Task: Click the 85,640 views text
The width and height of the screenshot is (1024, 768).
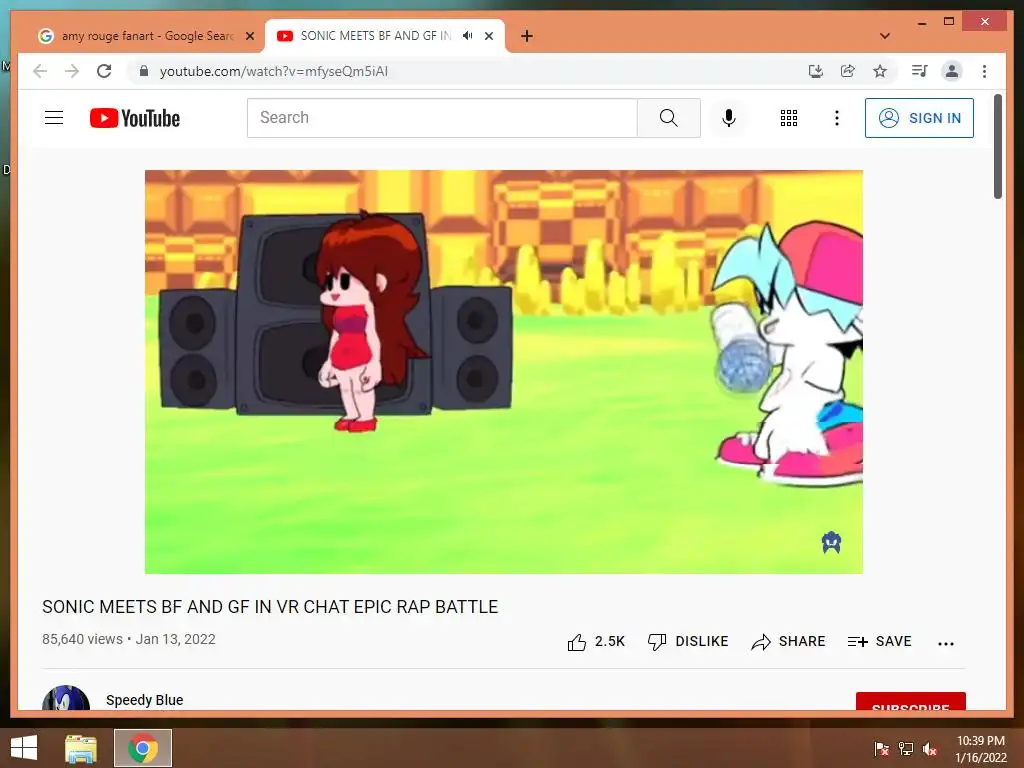Action: tap(82, 639)
